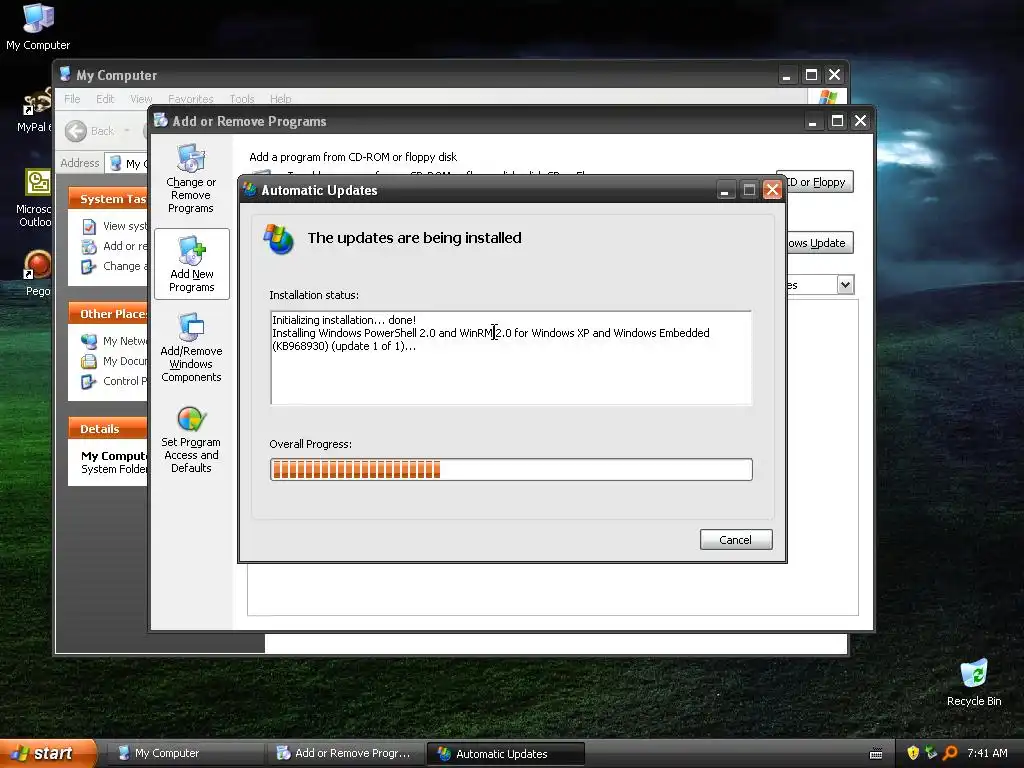Click 'Initializing installation... done!' status line

click(x=344, y=320)
